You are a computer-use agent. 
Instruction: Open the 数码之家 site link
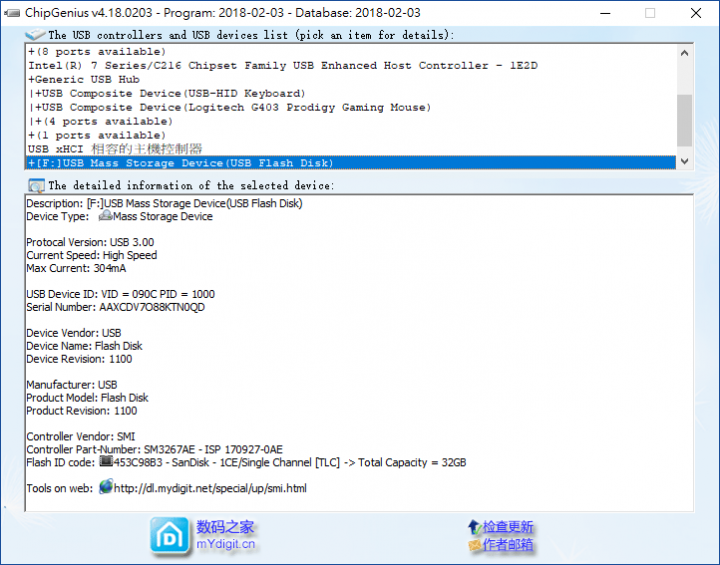(225, 527)
